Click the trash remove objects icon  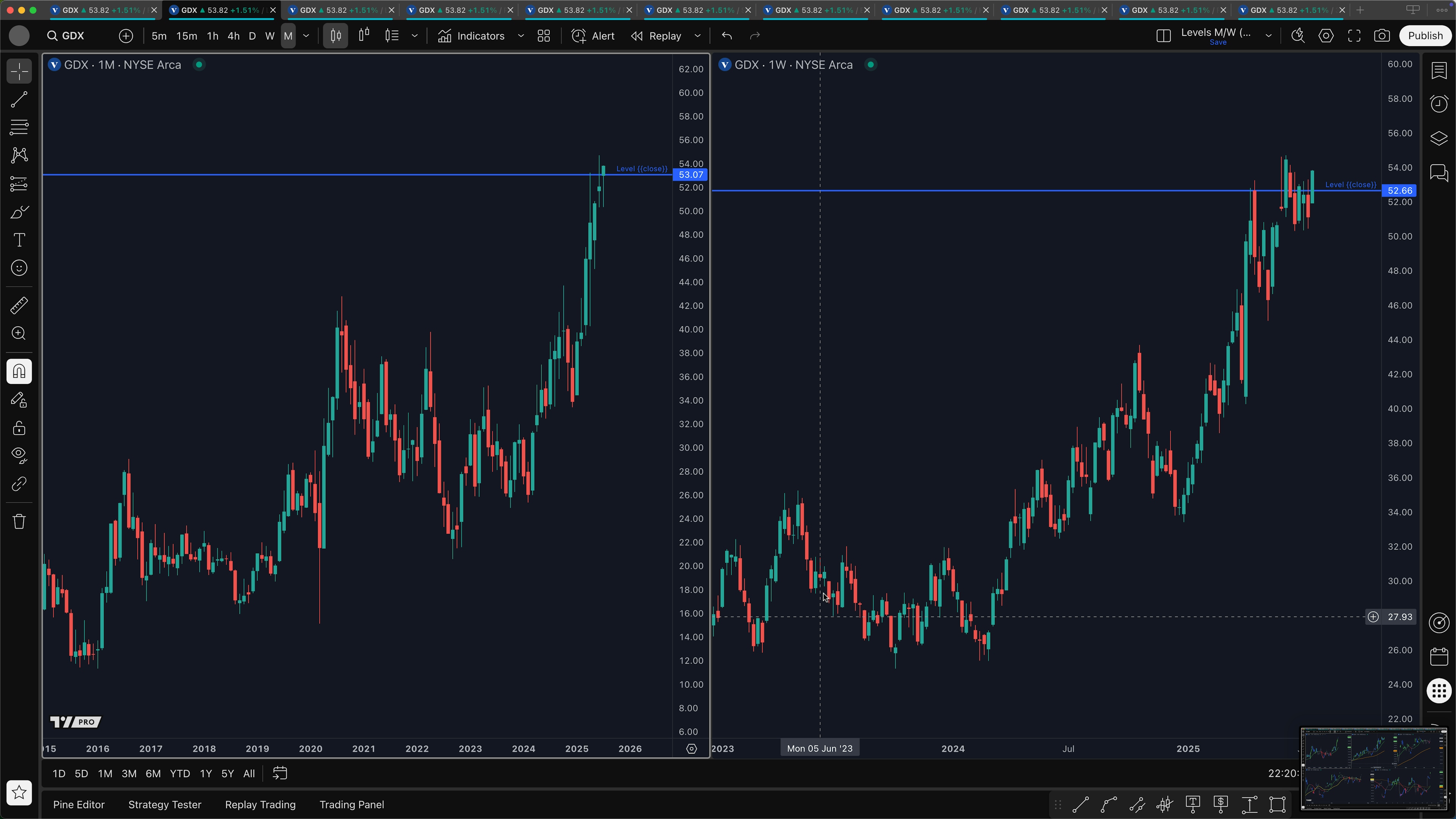[19, 521]
